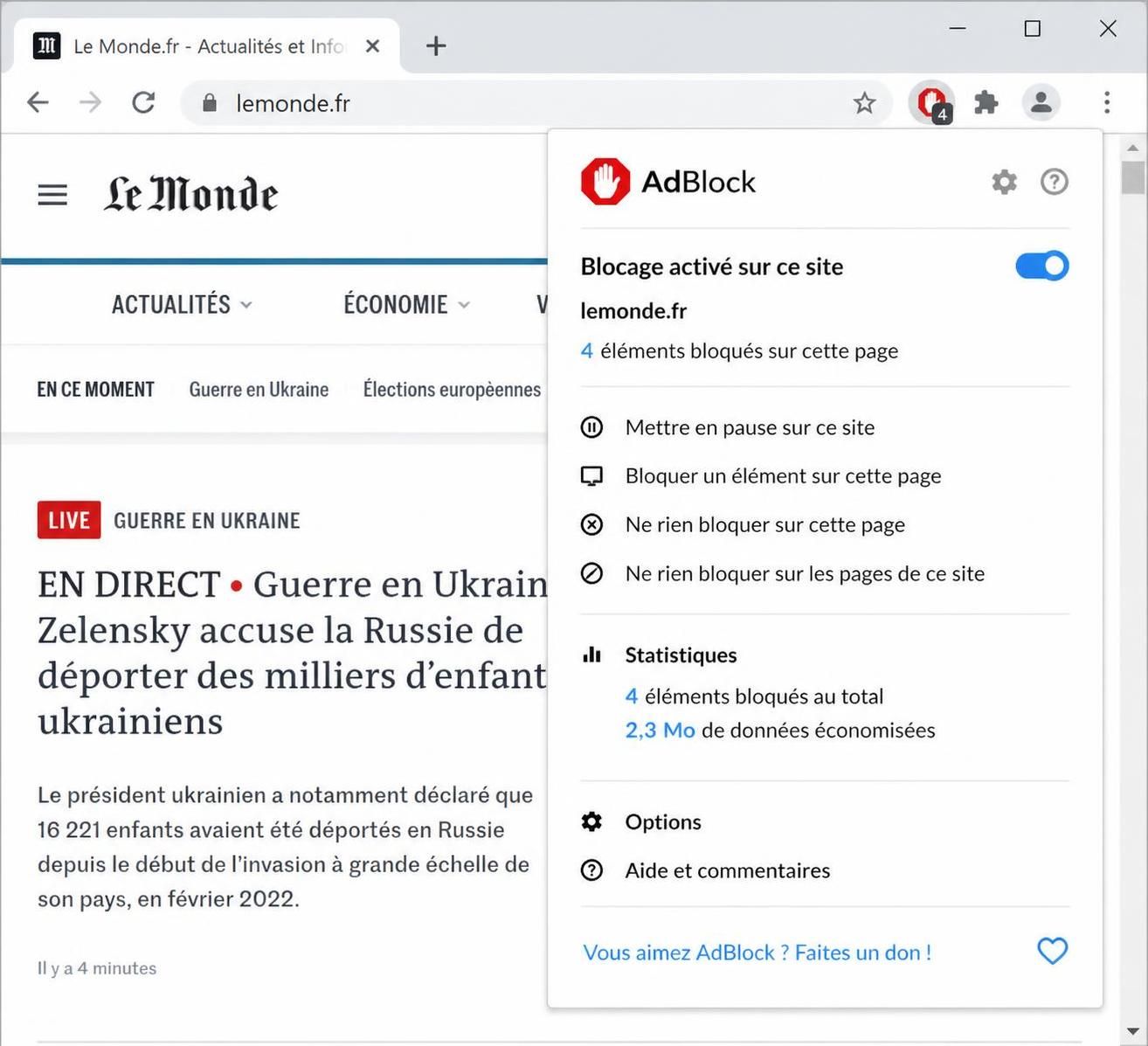The image size is (1148, 1046).
Task: Close the Le Monde.fr tab
Action: tap(373, 46)
